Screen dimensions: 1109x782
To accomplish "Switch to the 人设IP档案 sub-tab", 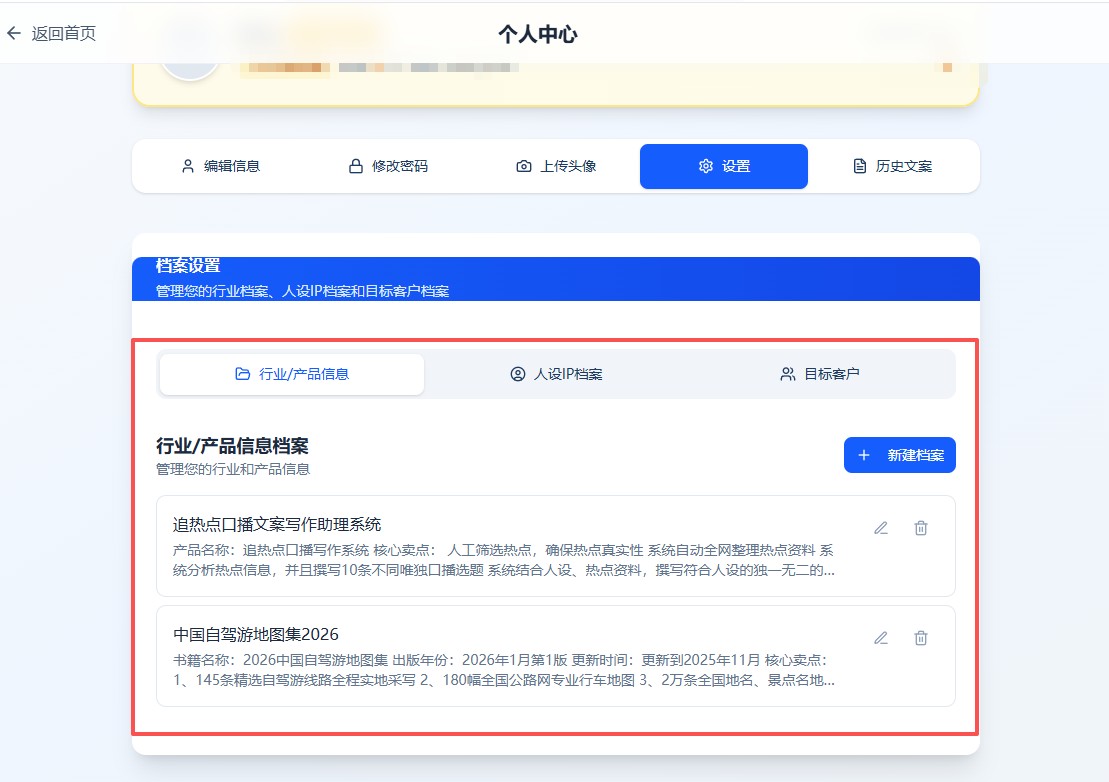I will click(556, 374).
